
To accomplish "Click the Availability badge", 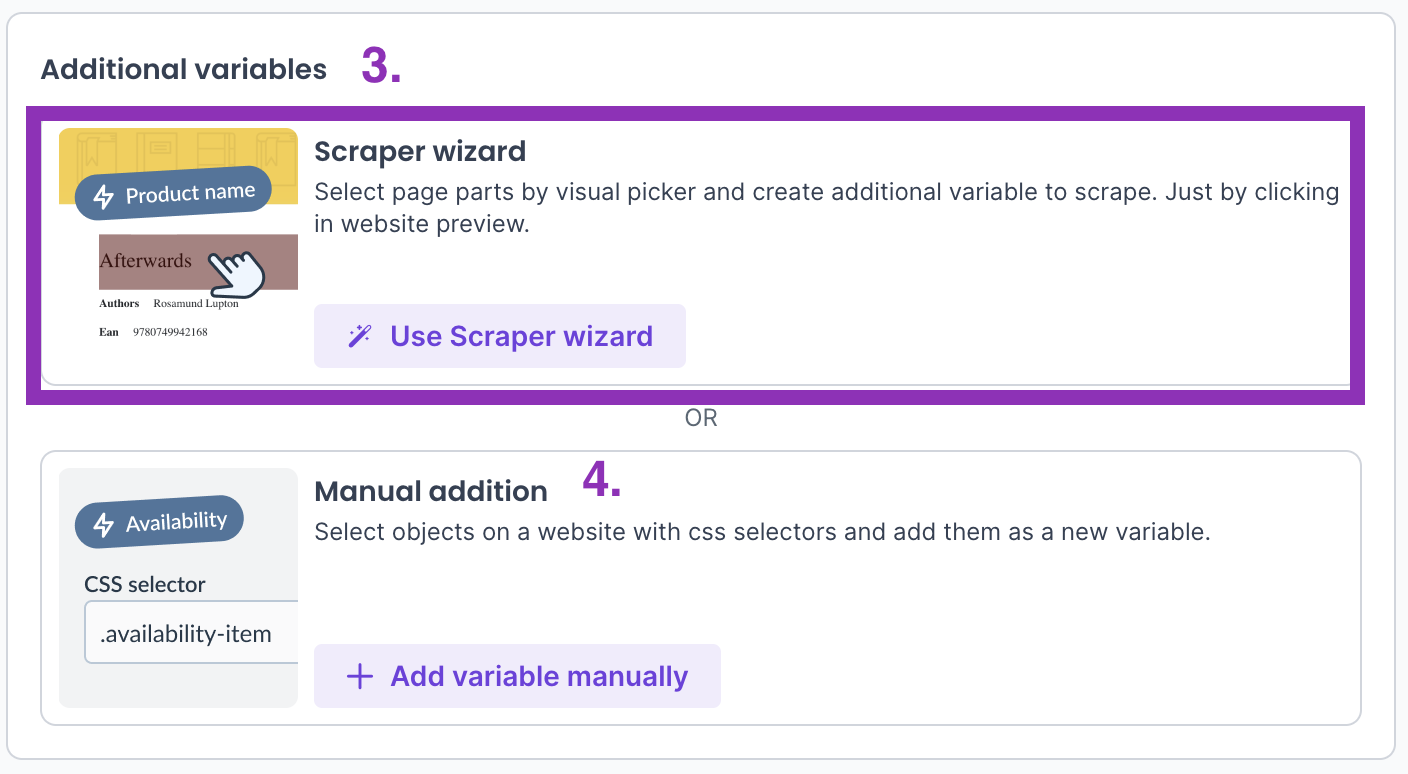I will [x=159, y=522].
